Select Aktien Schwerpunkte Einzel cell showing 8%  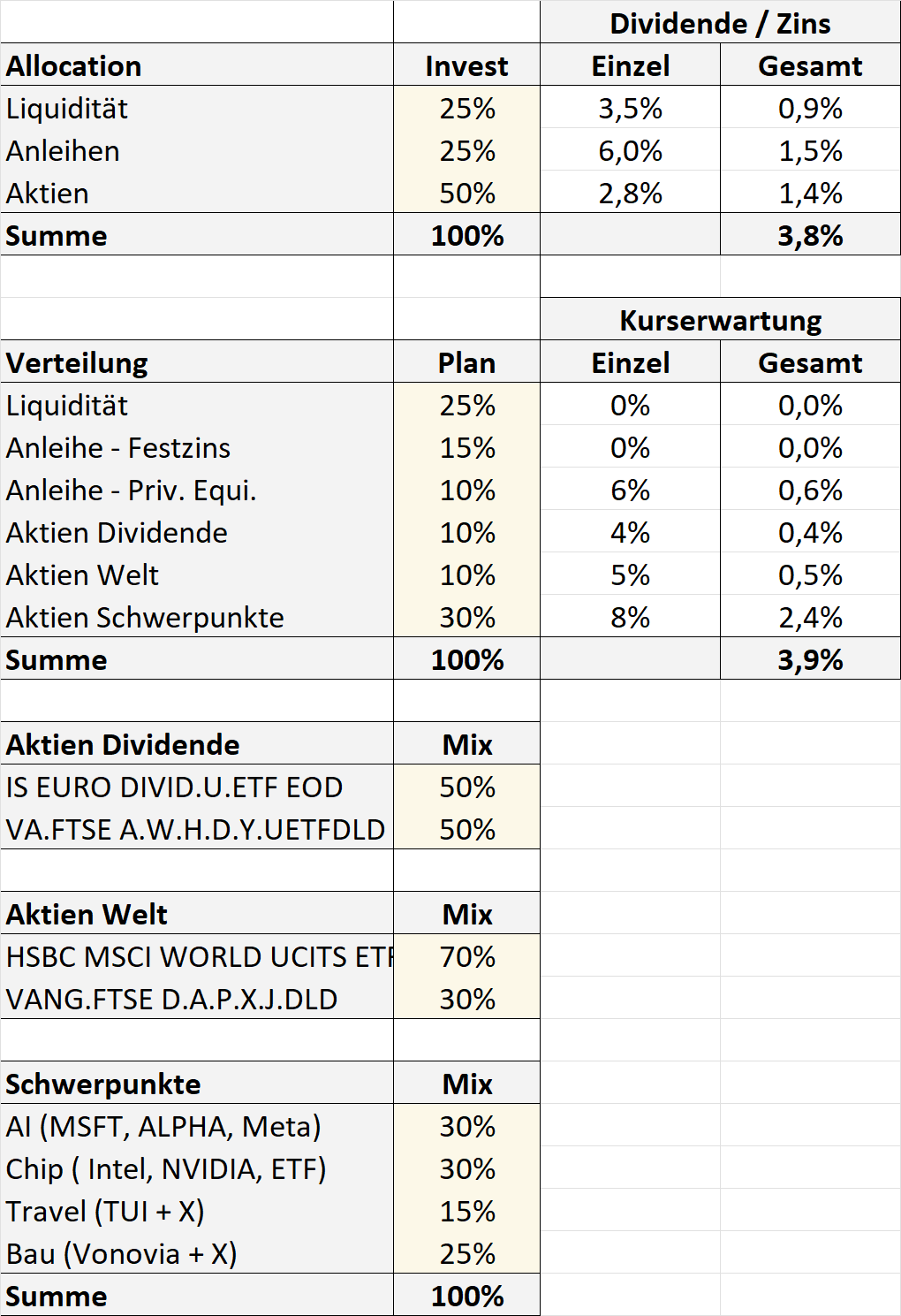630,618
